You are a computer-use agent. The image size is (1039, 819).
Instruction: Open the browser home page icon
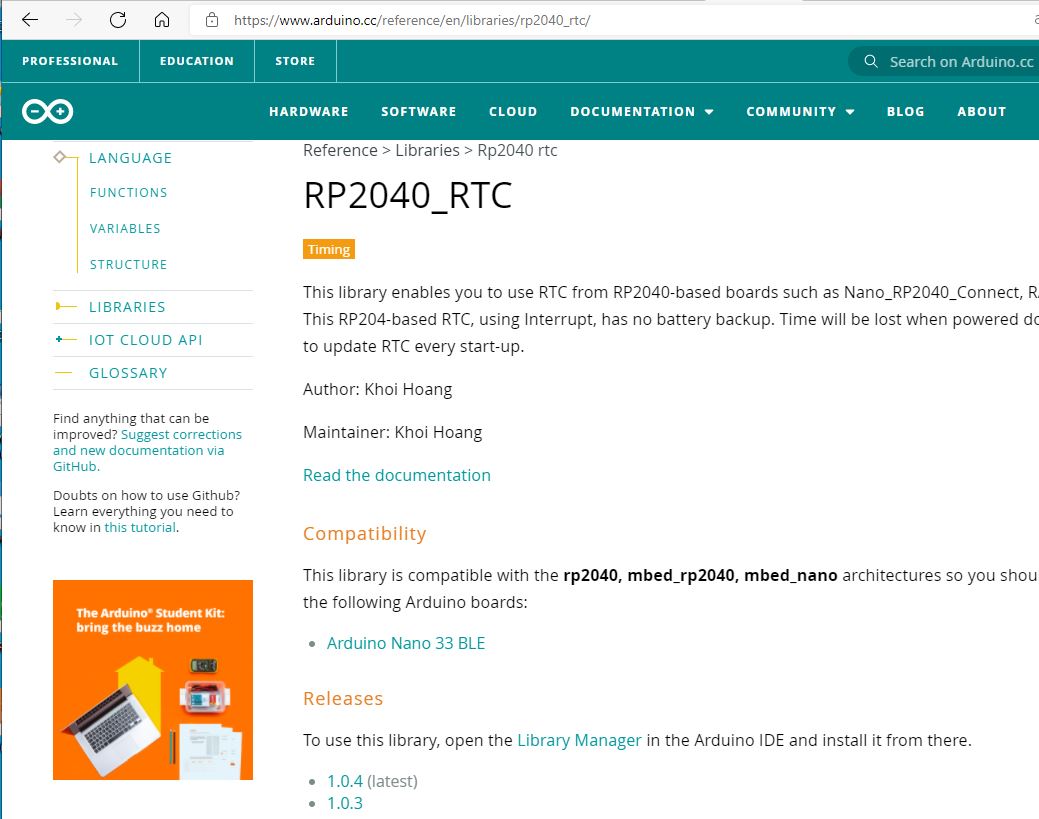pos(163,19)
